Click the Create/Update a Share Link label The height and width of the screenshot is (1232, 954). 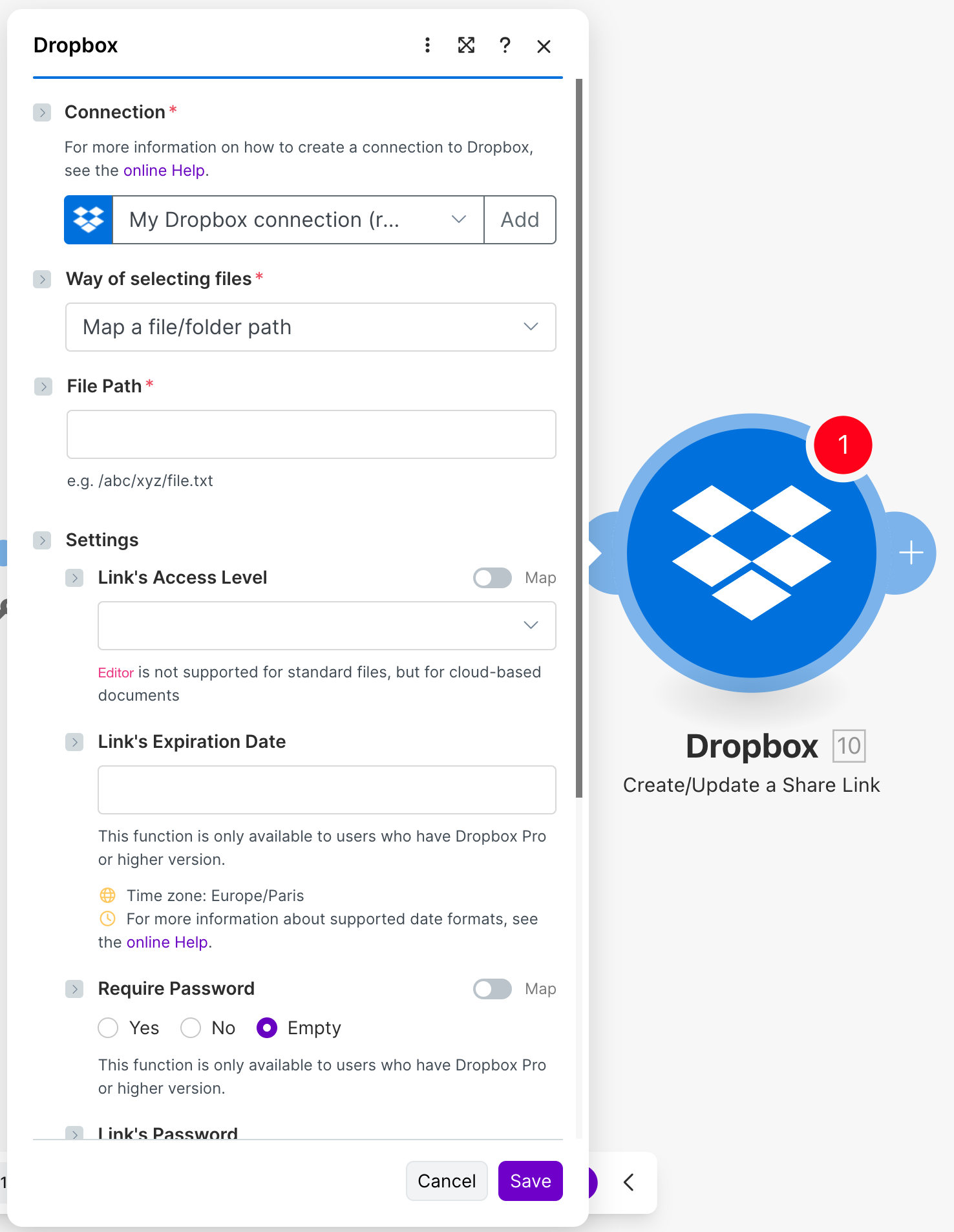[x=751, y=785]
